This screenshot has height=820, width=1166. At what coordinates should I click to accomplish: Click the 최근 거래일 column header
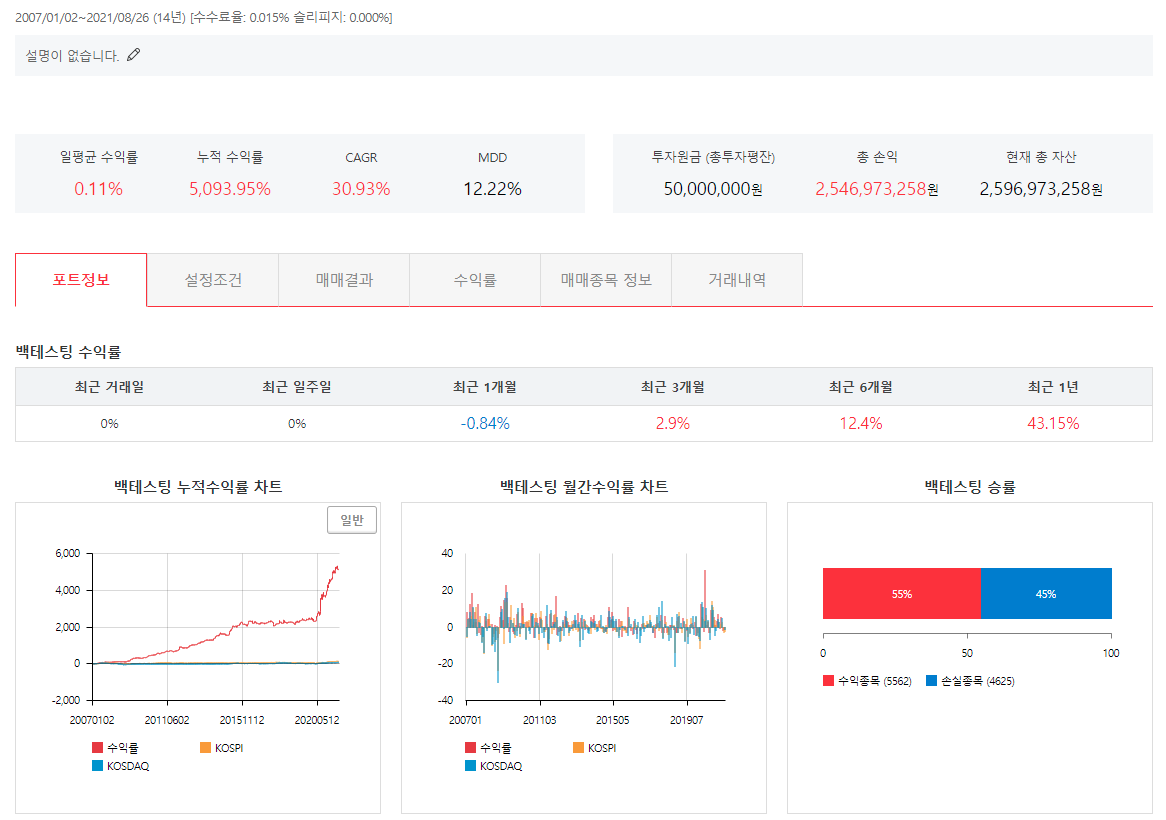[109, 387]
